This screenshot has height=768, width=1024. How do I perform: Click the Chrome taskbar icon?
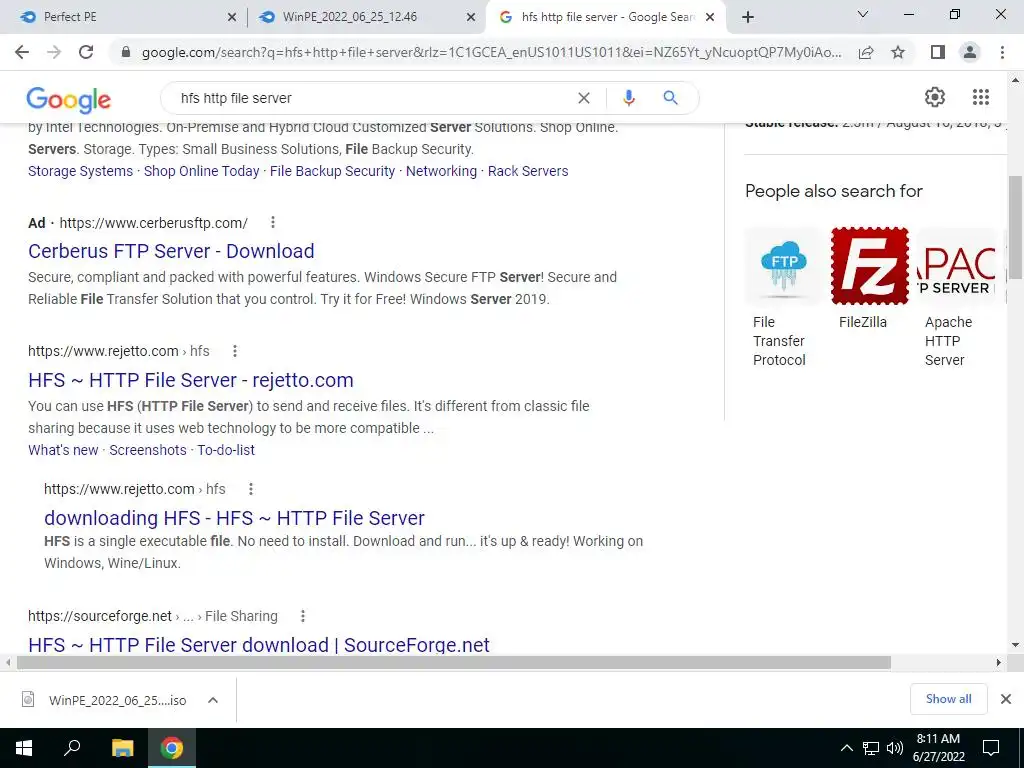coord(172,748)
